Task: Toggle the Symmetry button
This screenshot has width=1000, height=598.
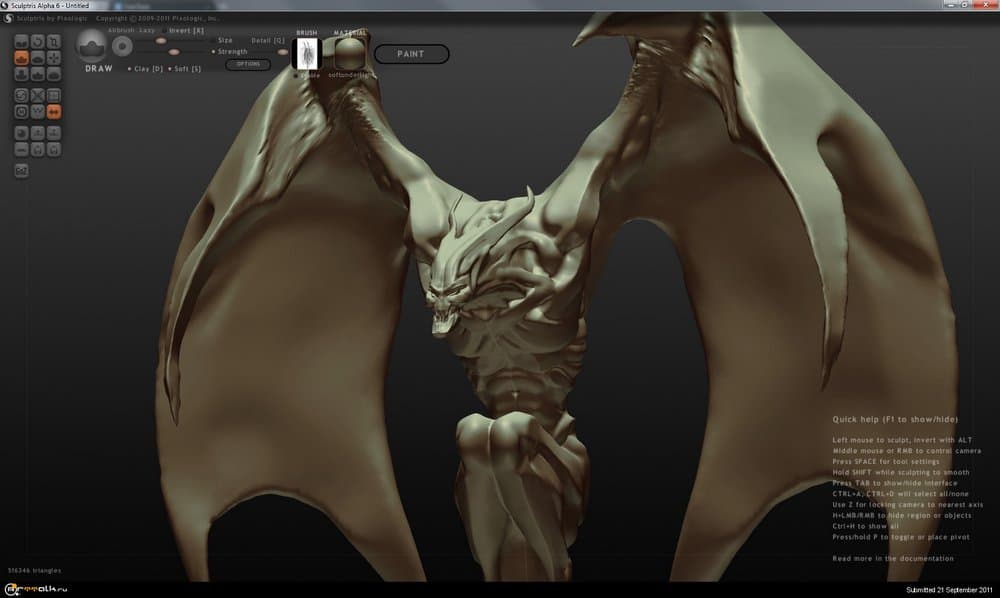Action: (54, 111)
